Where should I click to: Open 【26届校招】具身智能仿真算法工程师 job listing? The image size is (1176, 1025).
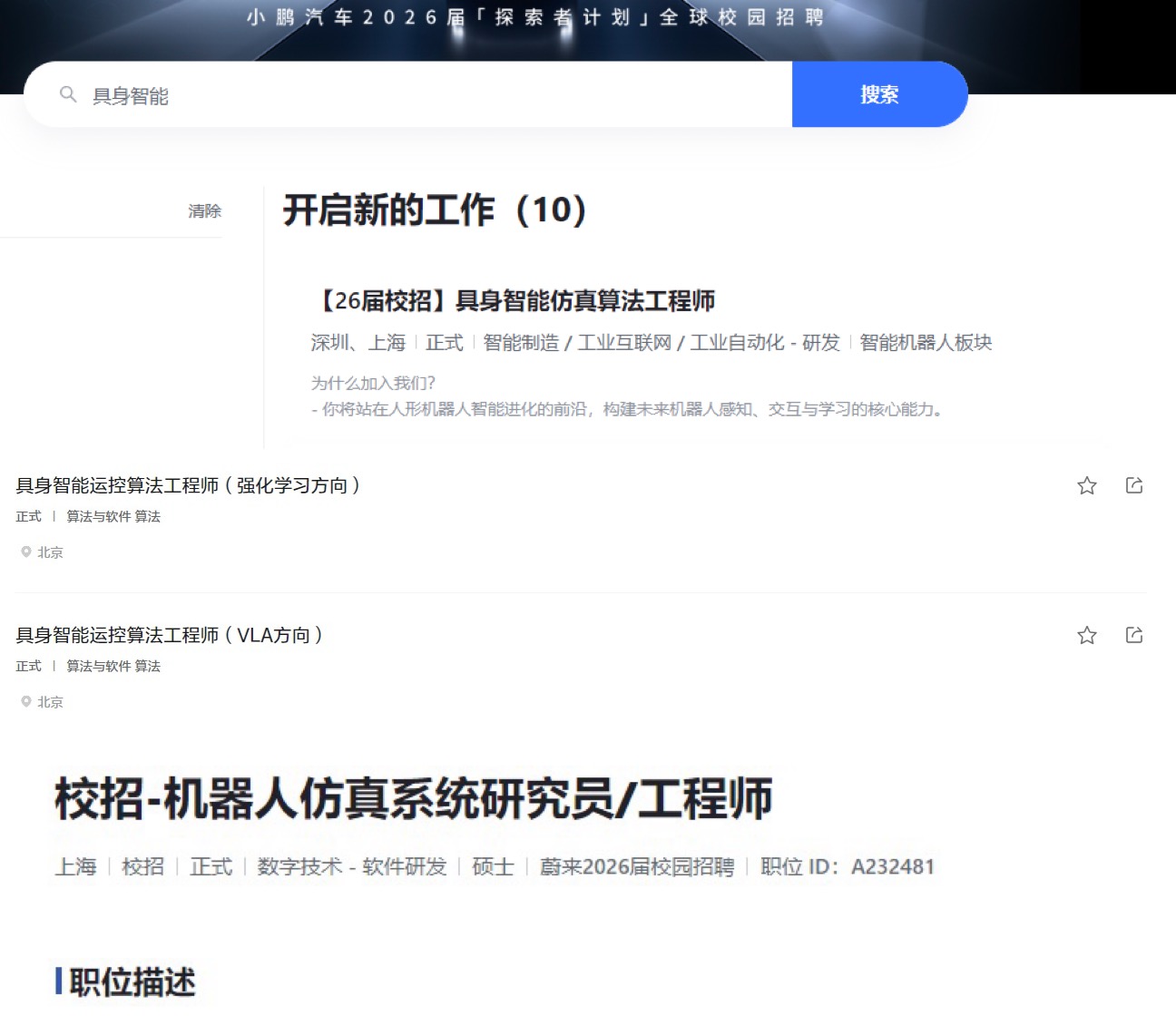(514, 300)
